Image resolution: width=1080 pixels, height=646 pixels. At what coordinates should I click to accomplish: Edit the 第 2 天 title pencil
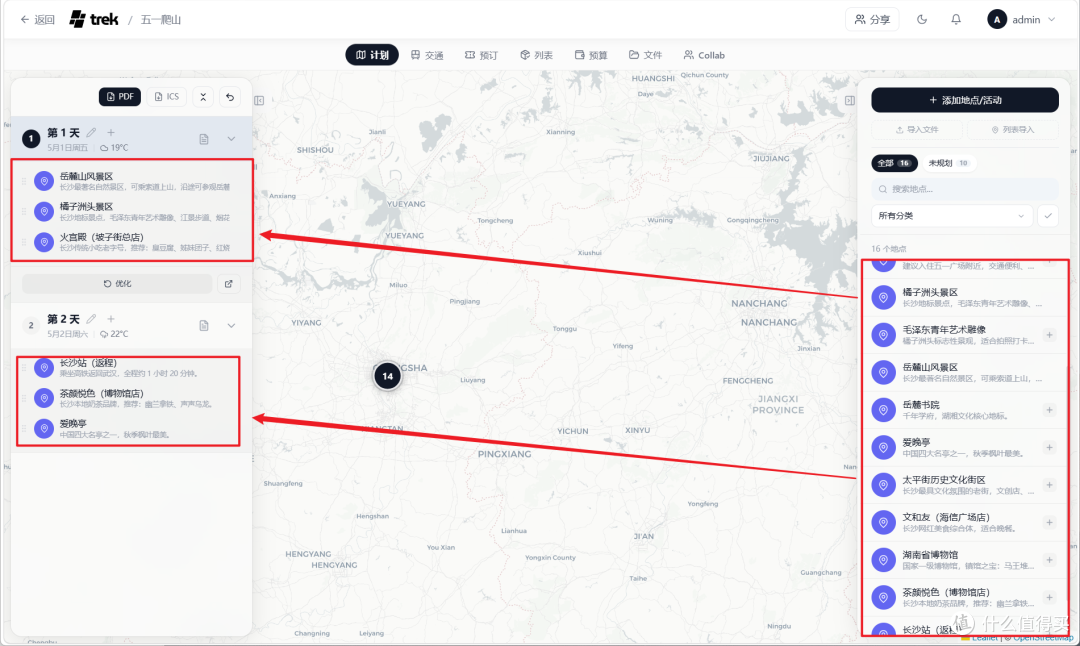click(92, 319)
